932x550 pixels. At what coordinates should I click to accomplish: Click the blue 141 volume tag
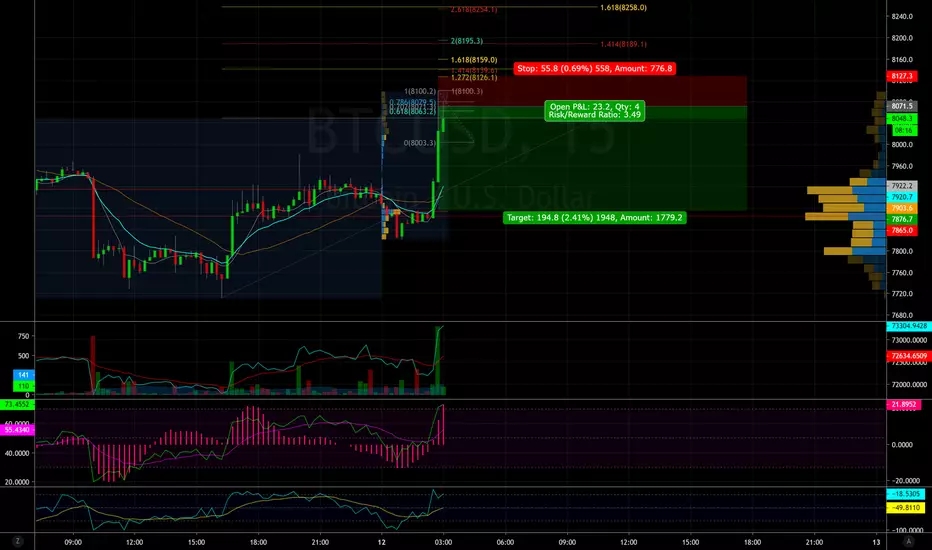click(x=24, y=375)
